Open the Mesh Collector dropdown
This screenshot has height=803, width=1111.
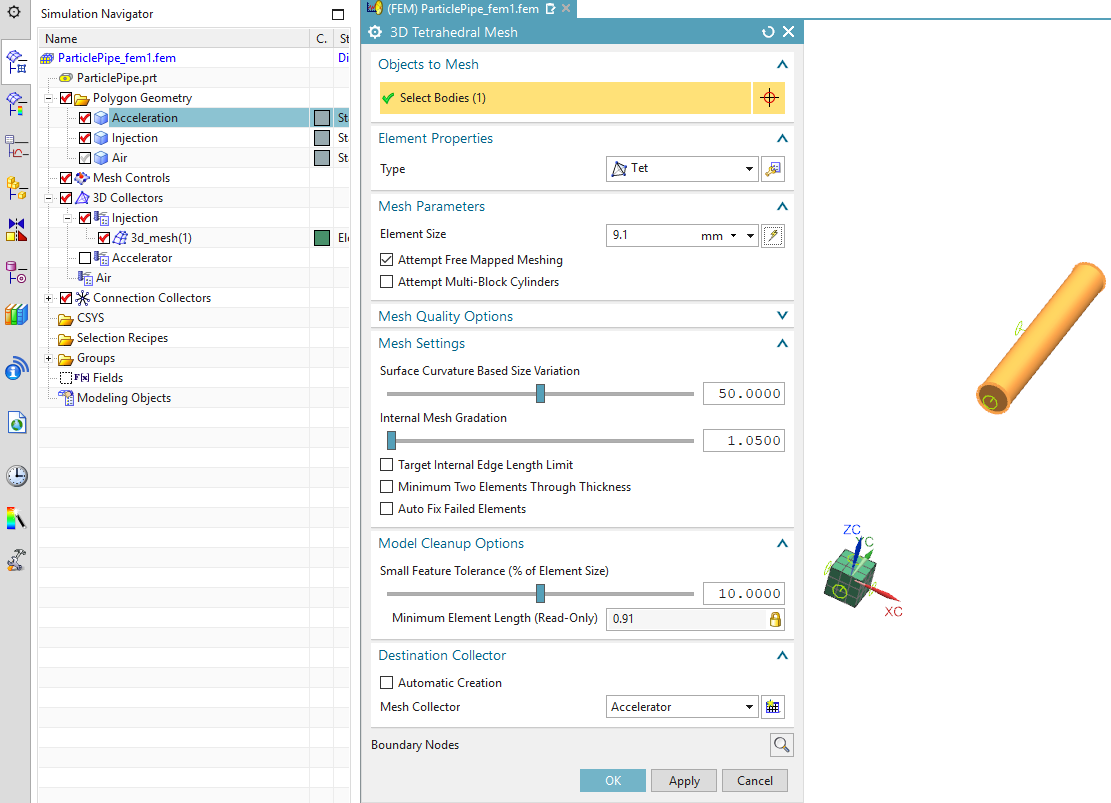click(681, 707)
